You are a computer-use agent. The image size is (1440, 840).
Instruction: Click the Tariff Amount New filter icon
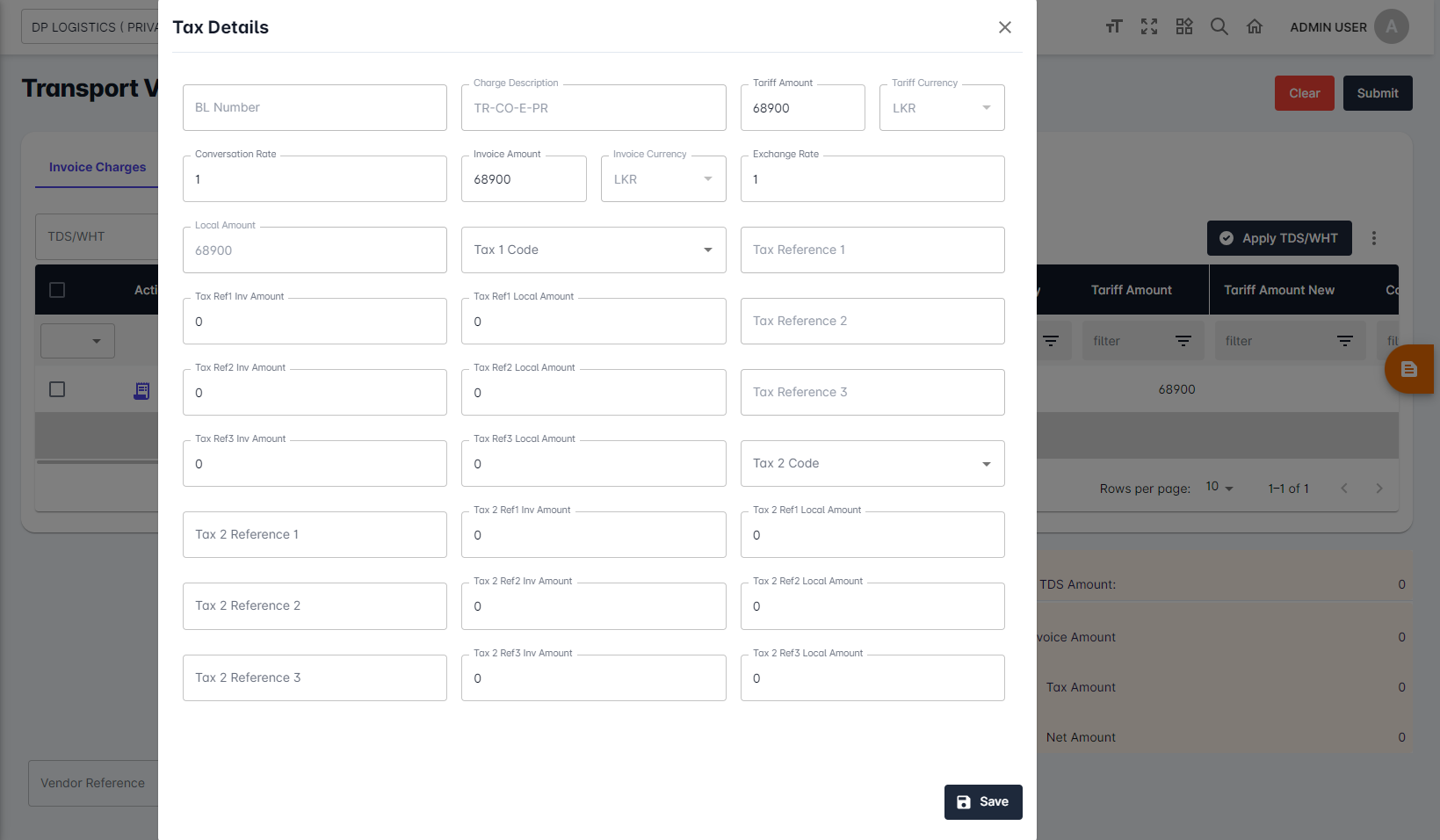[x=1344, y=341]
